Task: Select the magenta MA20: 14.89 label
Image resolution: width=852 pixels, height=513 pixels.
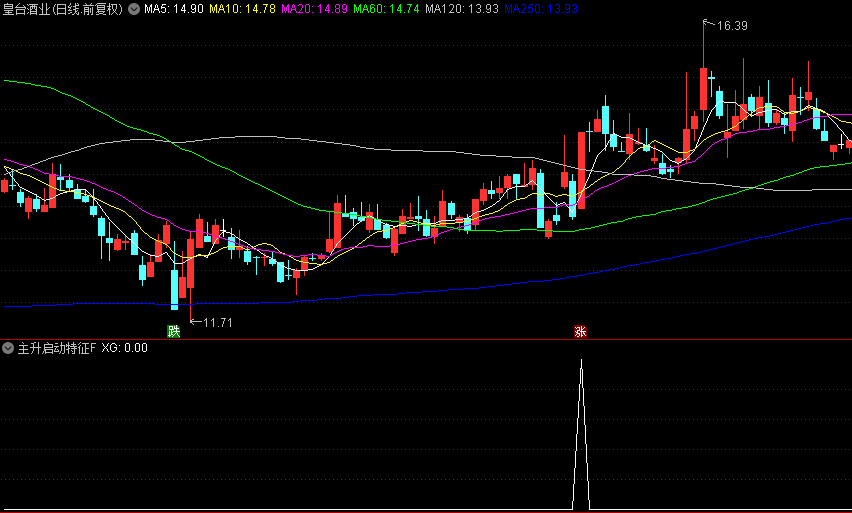Action: point(314,9)
